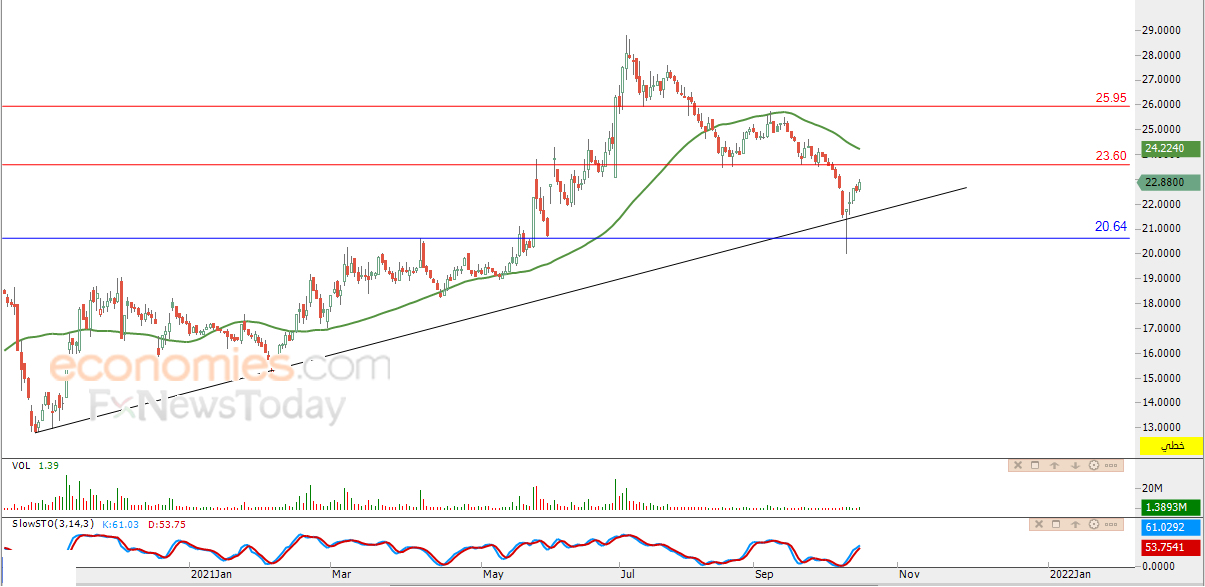This screenshot has height=587, width=1205.
Task: Open SlowSTO indicator settings gear
Action: point(1094,524)
